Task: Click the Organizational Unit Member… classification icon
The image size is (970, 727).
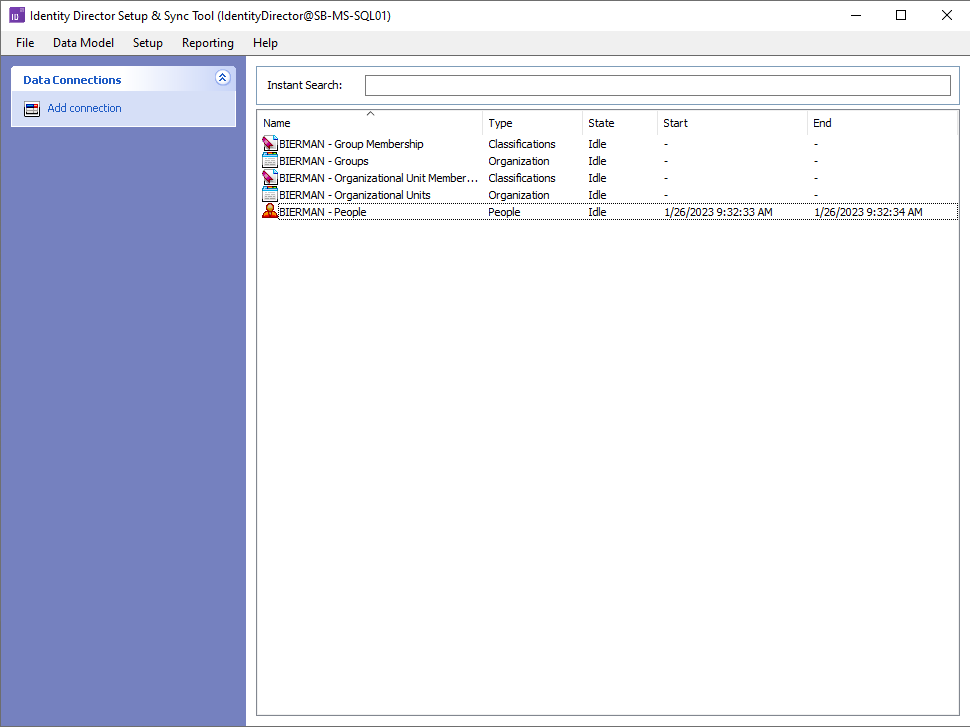Action: tap(270, 178)
